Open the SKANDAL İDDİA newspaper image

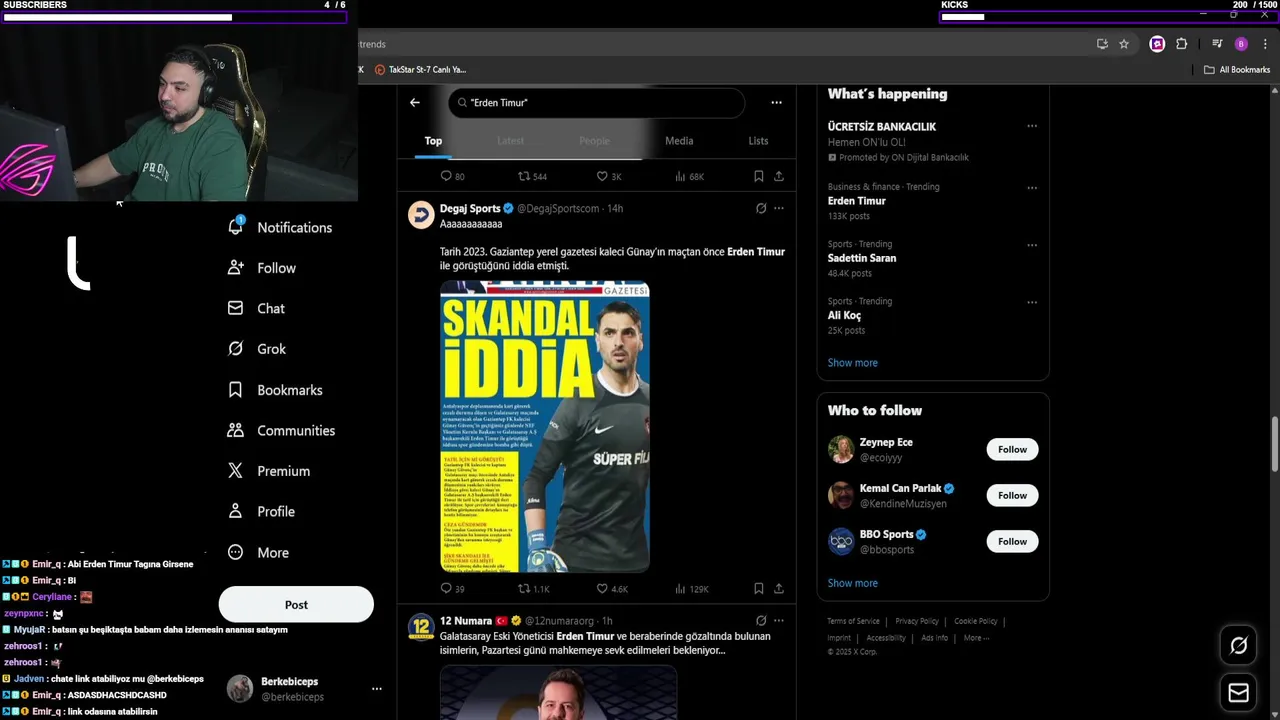tap(545, 427)
